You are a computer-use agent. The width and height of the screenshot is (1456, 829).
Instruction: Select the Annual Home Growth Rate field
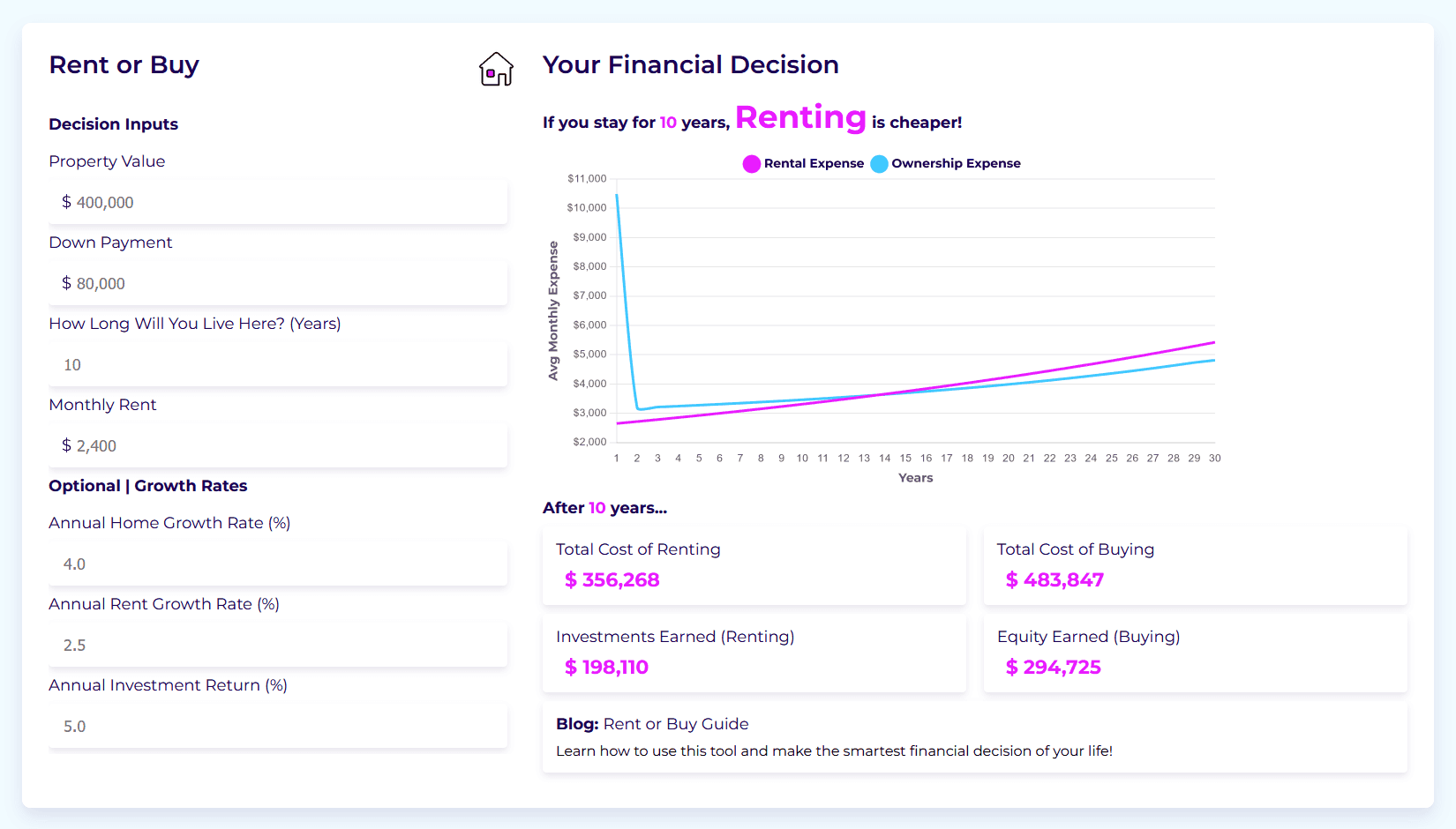[x=278, y=564]
